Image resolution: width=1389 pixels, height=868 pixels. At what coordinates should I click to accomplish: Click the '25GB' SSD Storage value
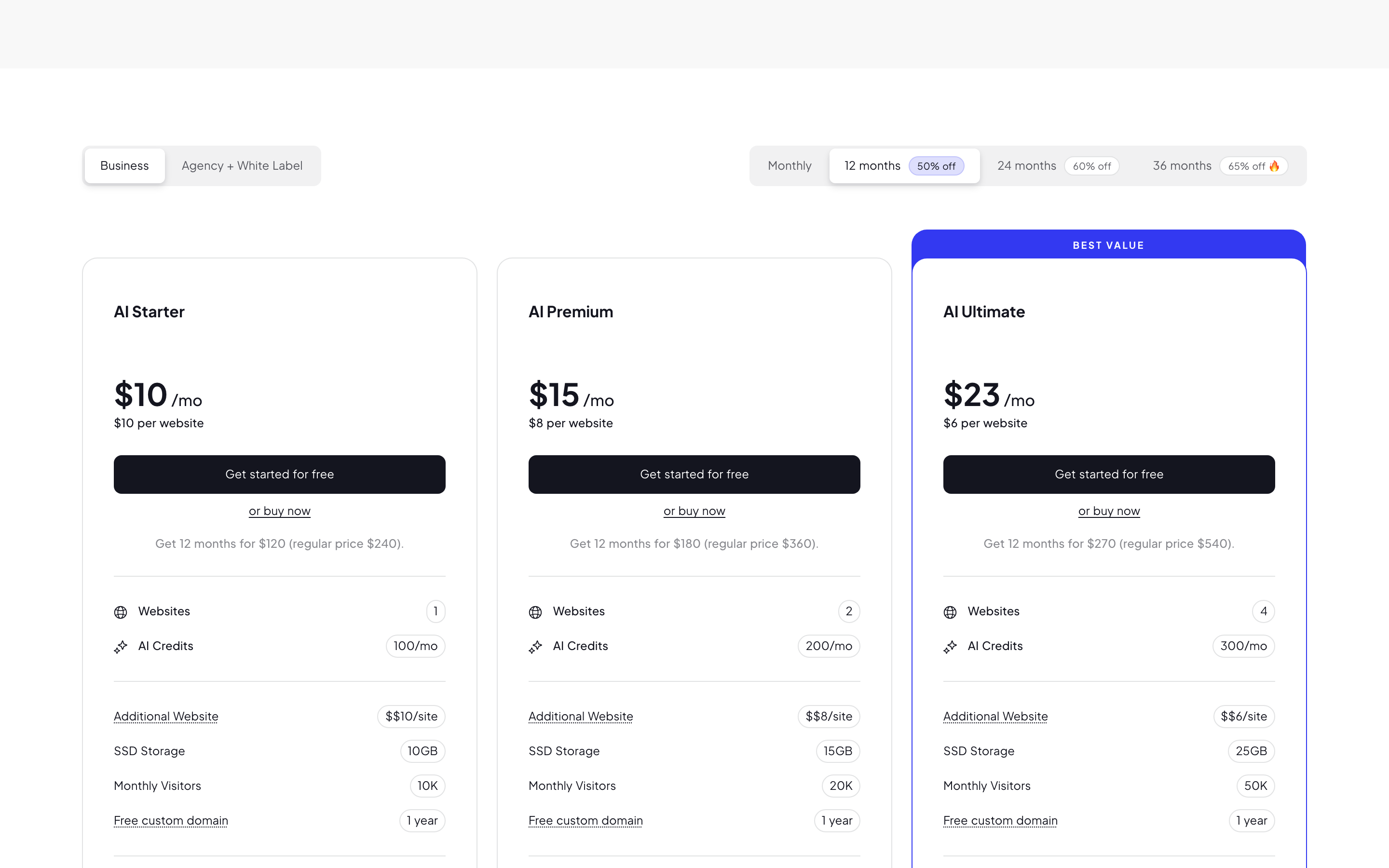[x=1251, y=751]
